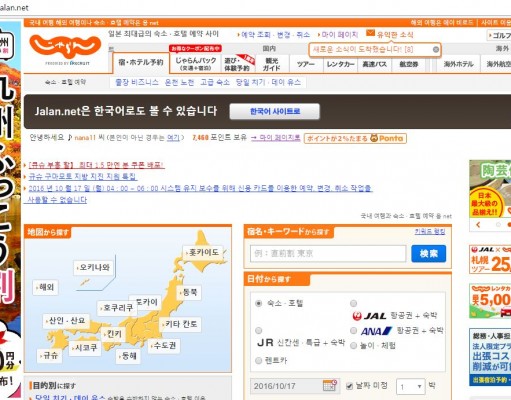Click the 고급 숙소 link
511x400 pixels.
(215, 82)
